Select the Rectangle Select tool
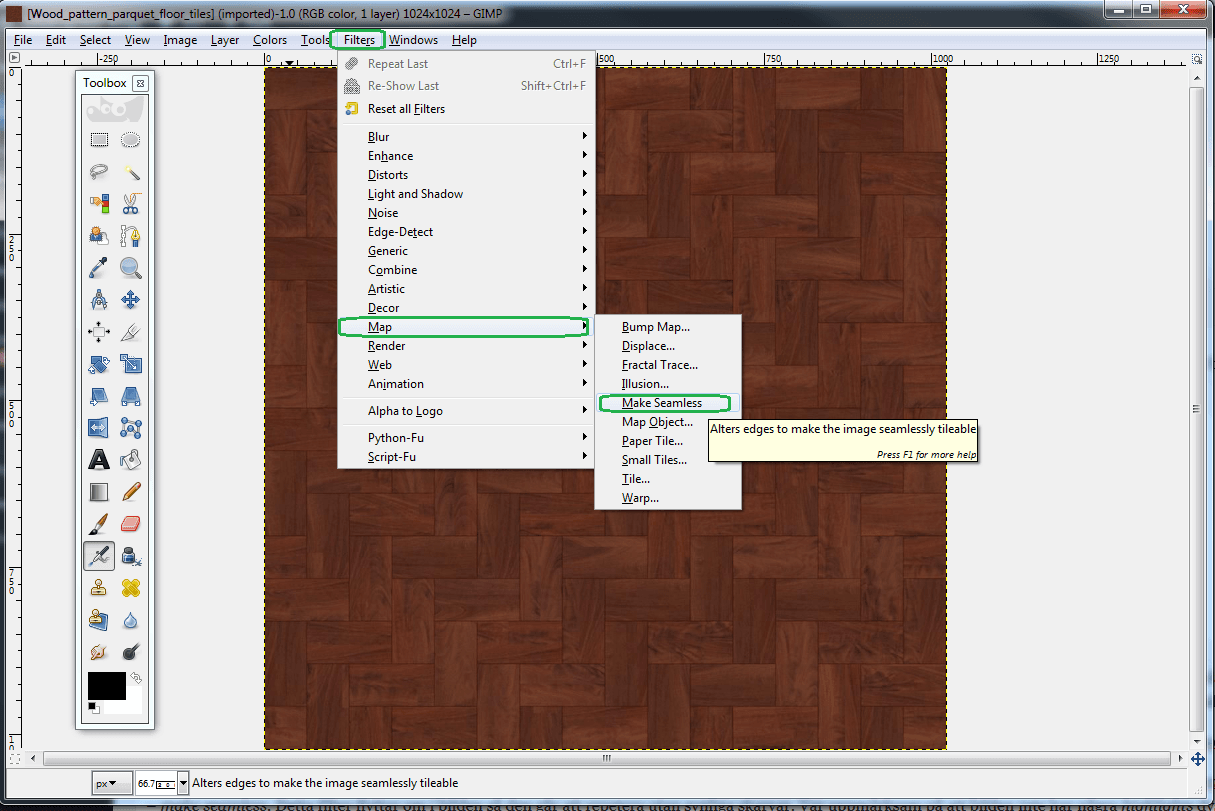This screenshot has height=811, width=1215. (x=99, y=140)
